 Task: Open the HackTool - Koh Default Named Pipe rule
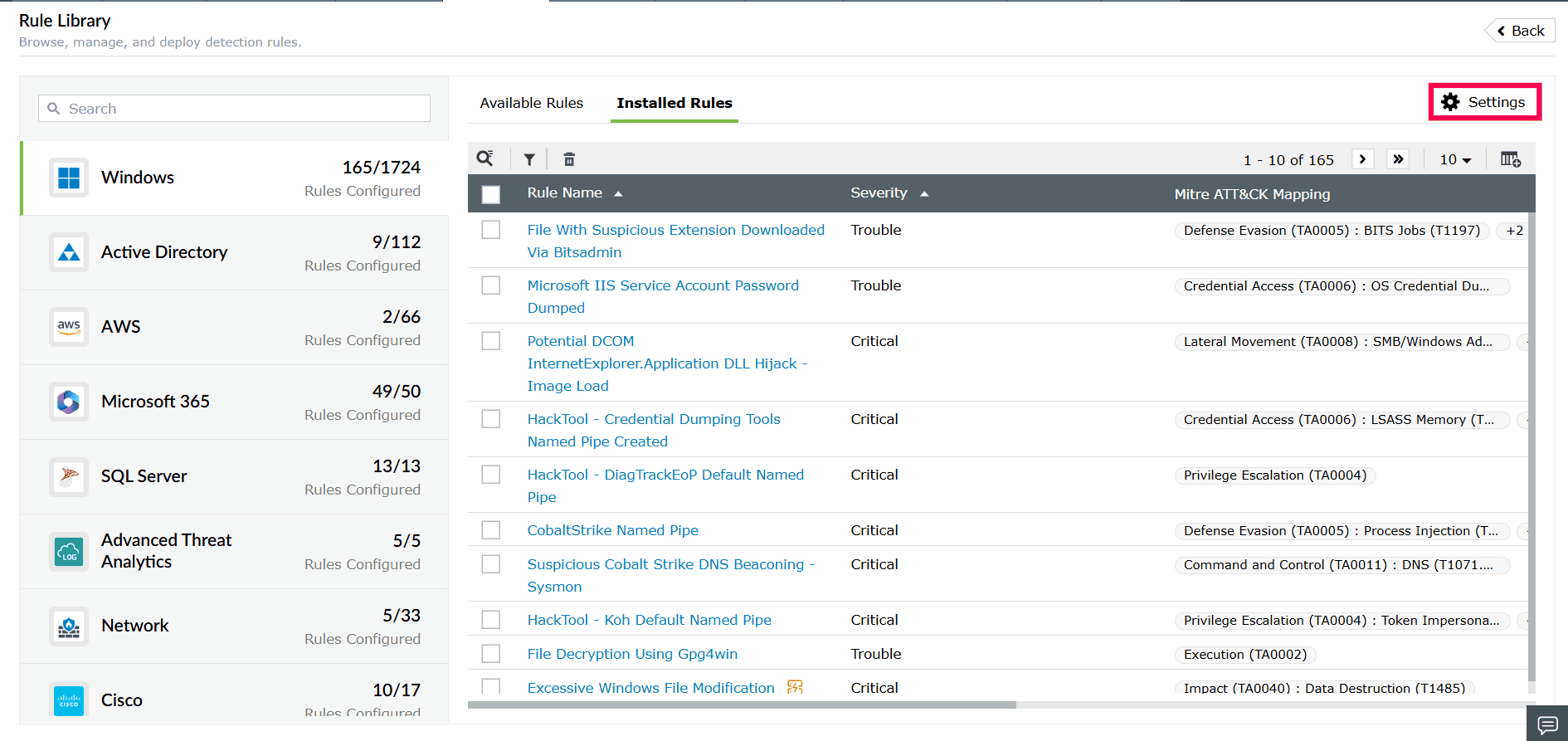pyautogui.click(x=650, y=620)
